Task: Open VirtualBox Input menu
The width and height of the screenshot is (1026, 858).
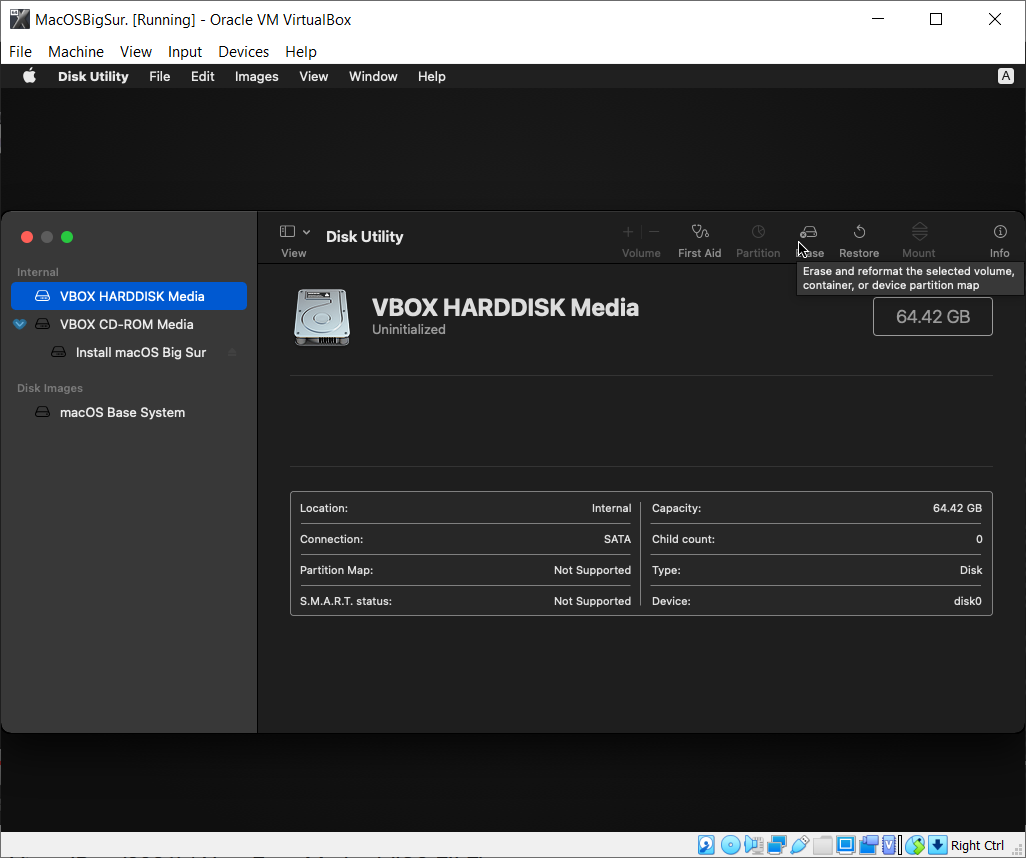Action: coord(185,52)
